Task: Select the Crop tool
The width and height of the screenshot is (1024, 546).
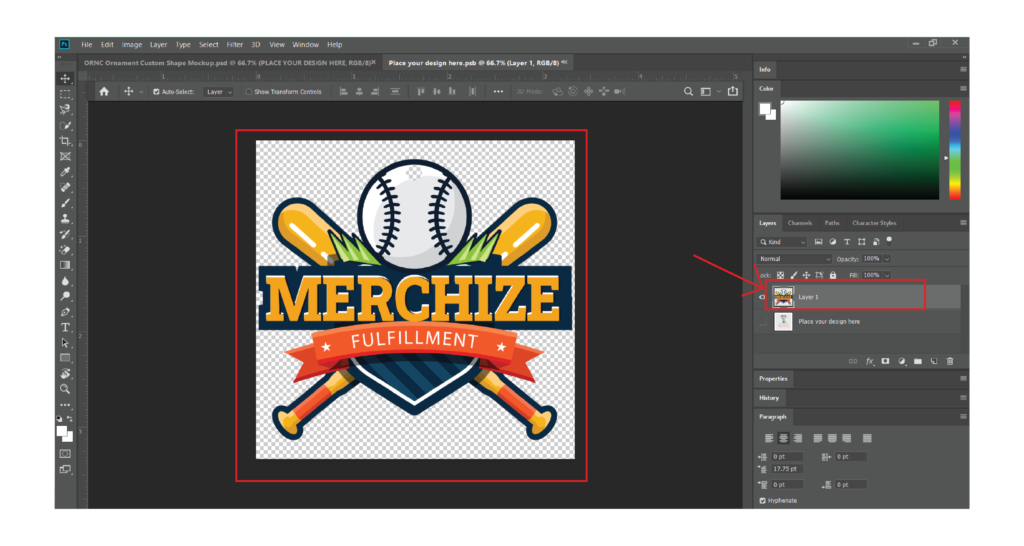Action: (x=65, y=141)
